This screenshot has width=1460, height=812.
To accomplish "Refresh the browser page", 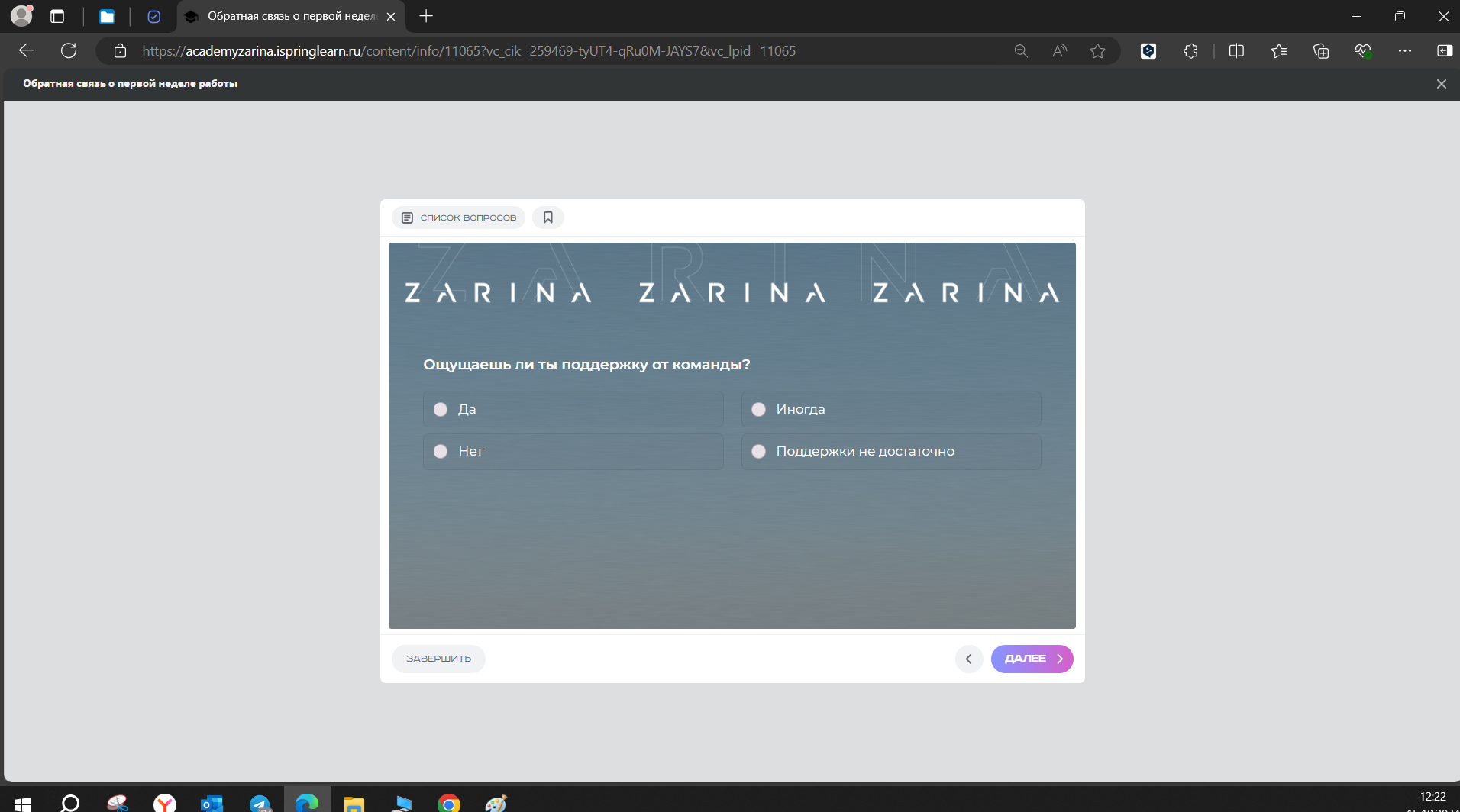I will click(x=69, y=51).
